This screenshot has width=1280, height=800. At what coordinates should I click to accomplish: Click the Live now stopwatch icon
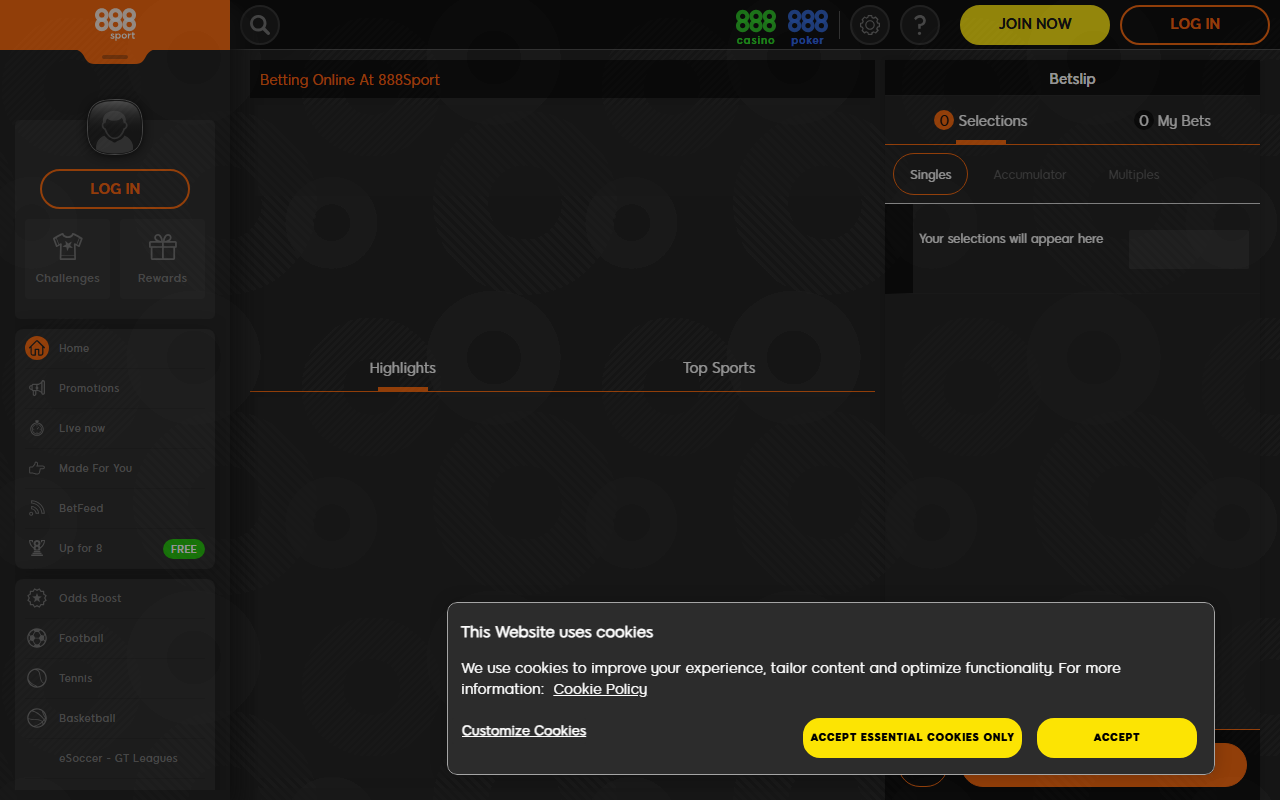[x=37, y=428]
